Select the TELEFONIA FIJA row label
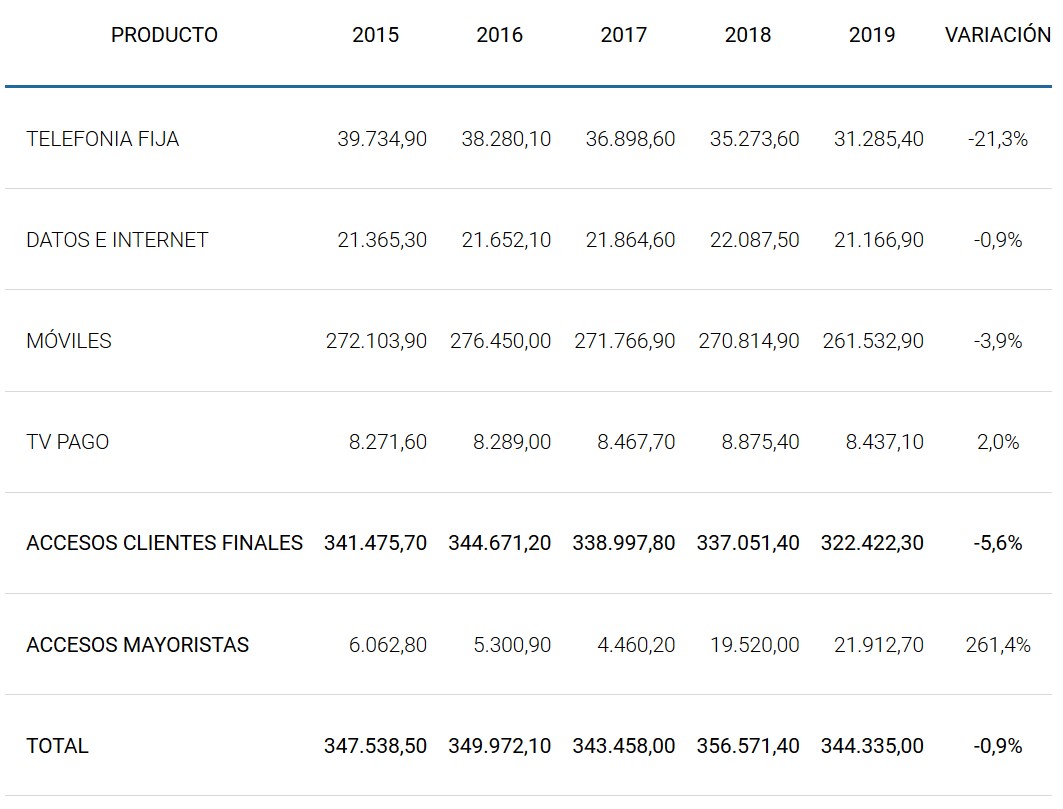The width and height of the screenshot is (1063, 809). [103, 139]
